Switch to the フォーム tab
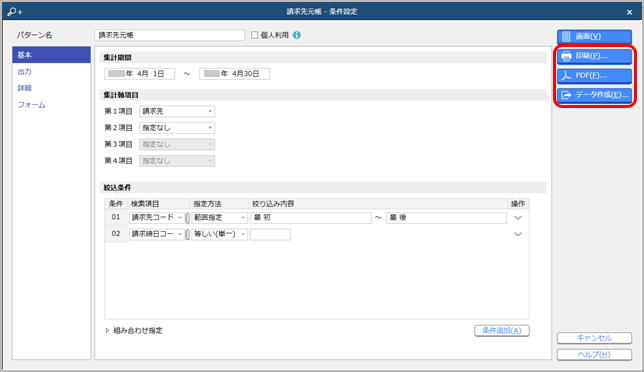This screenshot has width=644, height=372. [32, 105]
